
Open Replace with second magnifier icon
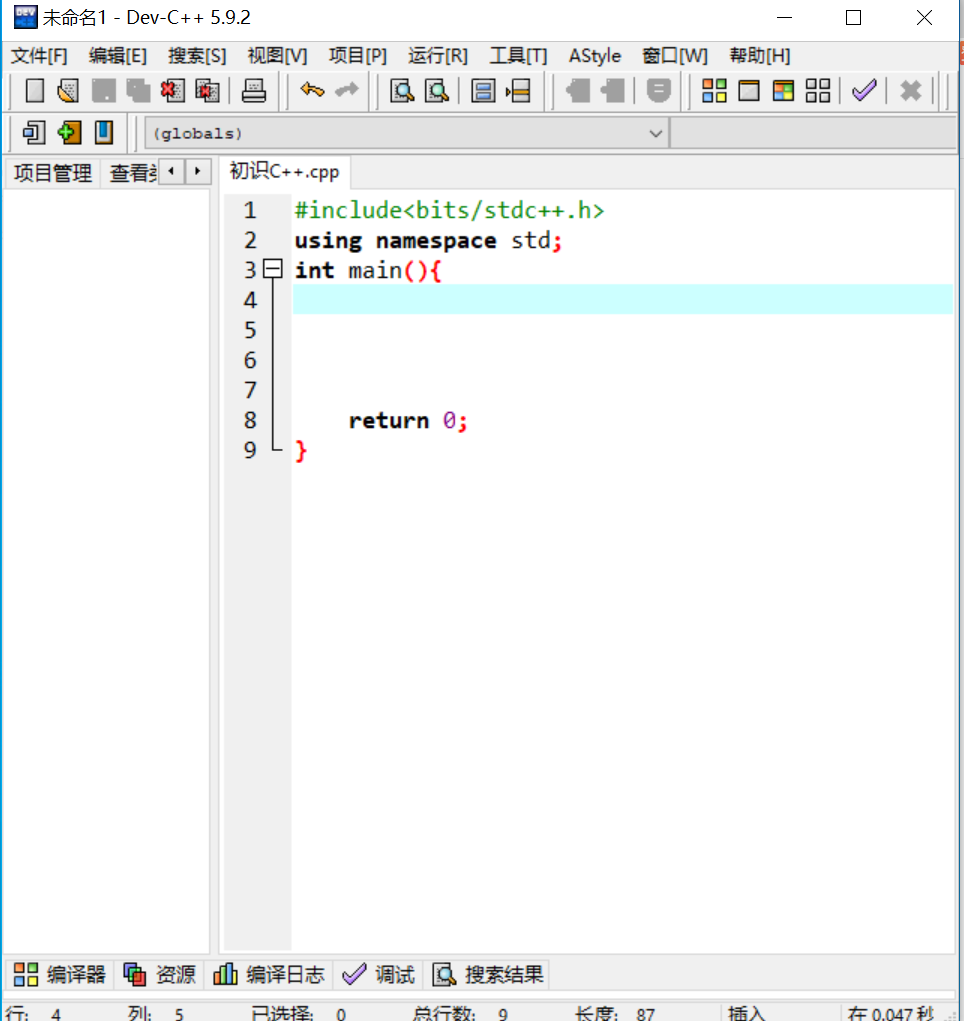point(436,91)
